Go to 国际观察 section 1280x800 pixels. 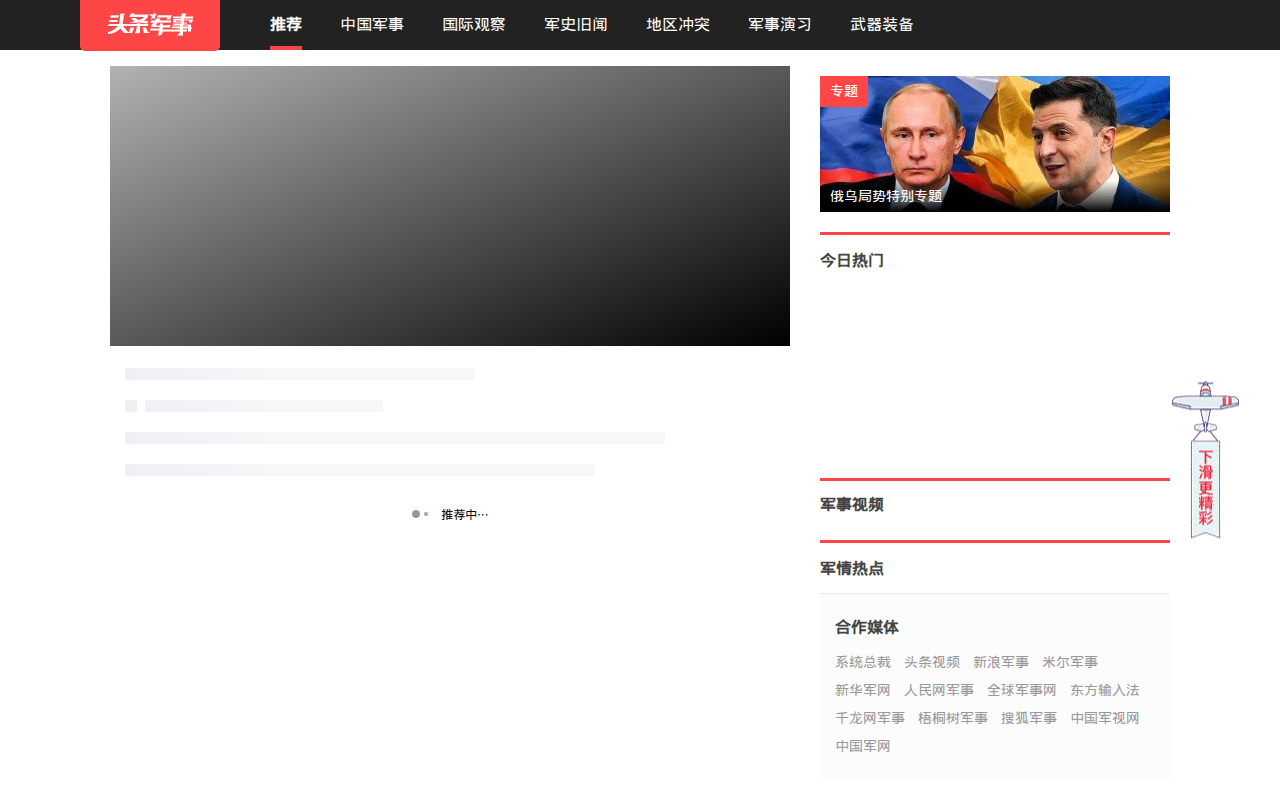(474, 25)
